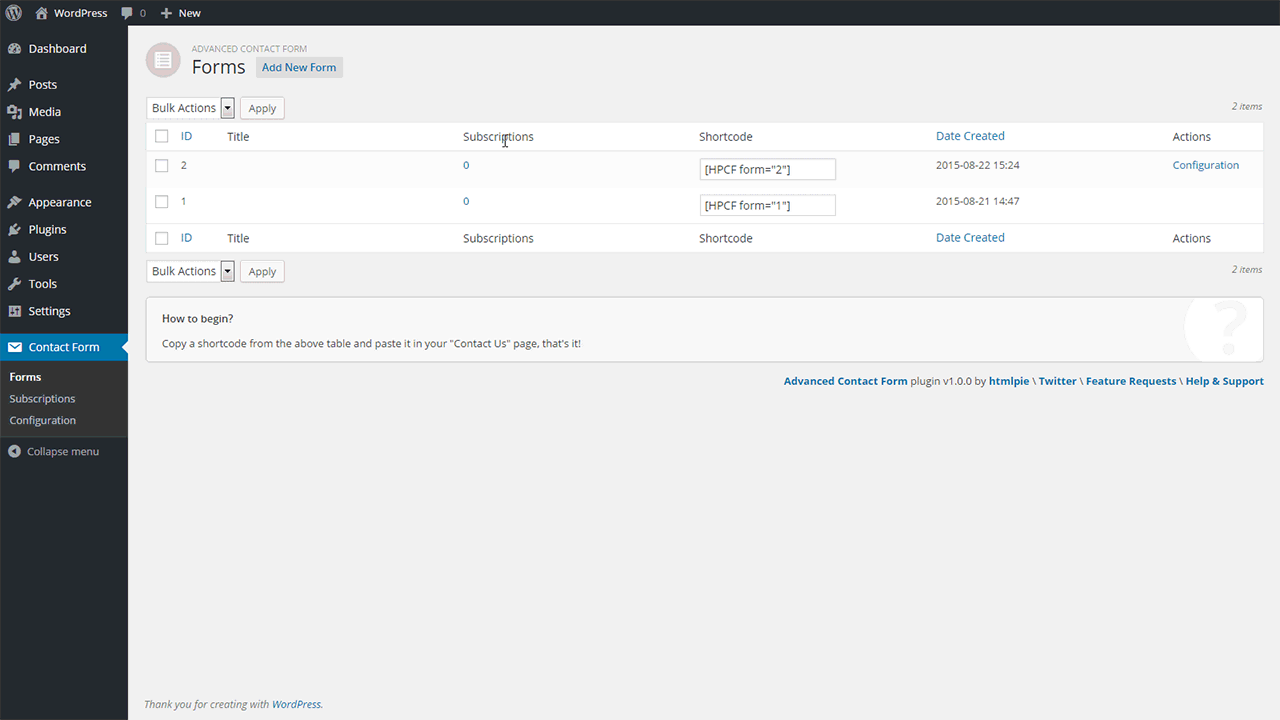The image size is (1280, 720).
Task: Click ID link in table footer
Action: (186, 238)
